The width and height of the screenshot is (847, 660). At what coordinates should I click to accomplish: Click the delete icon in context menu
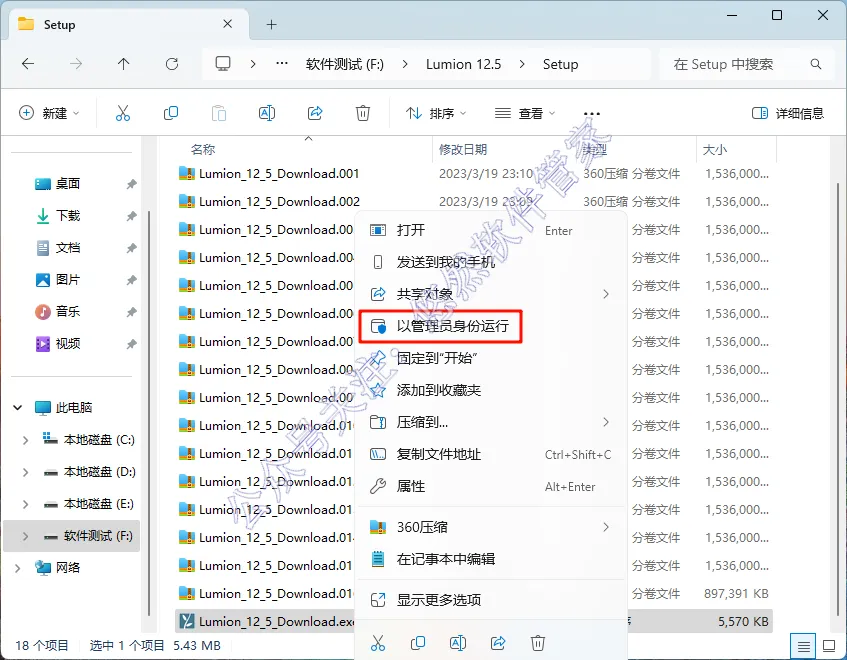[x=537, y=643]
